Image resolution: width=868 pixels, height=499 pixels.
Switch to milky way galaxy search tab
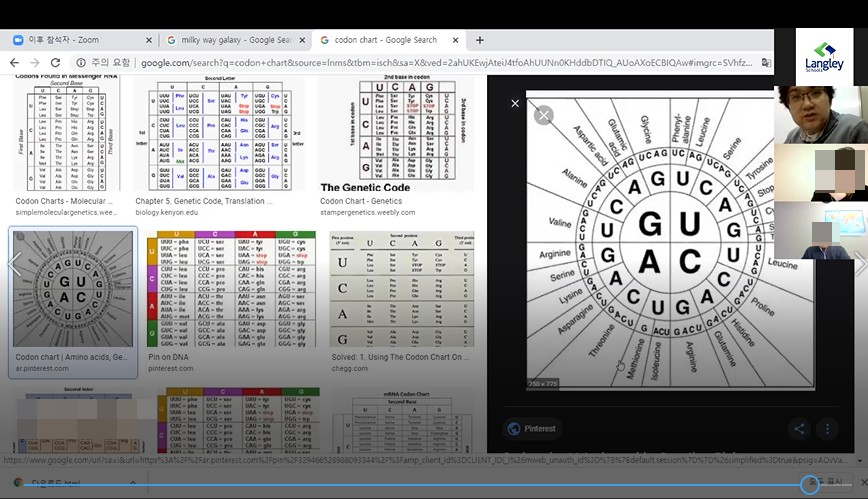[x=236, y=40]
